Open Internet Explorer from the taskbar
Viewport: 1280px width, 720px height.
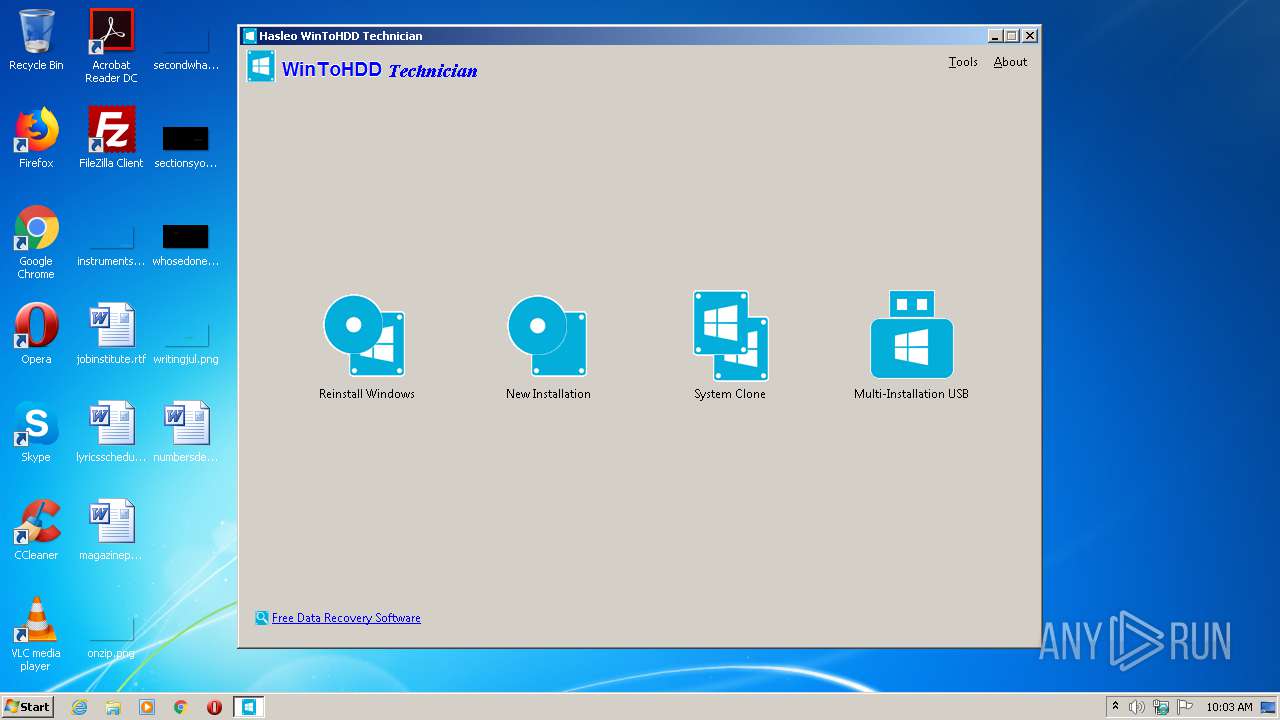[79, 707]
